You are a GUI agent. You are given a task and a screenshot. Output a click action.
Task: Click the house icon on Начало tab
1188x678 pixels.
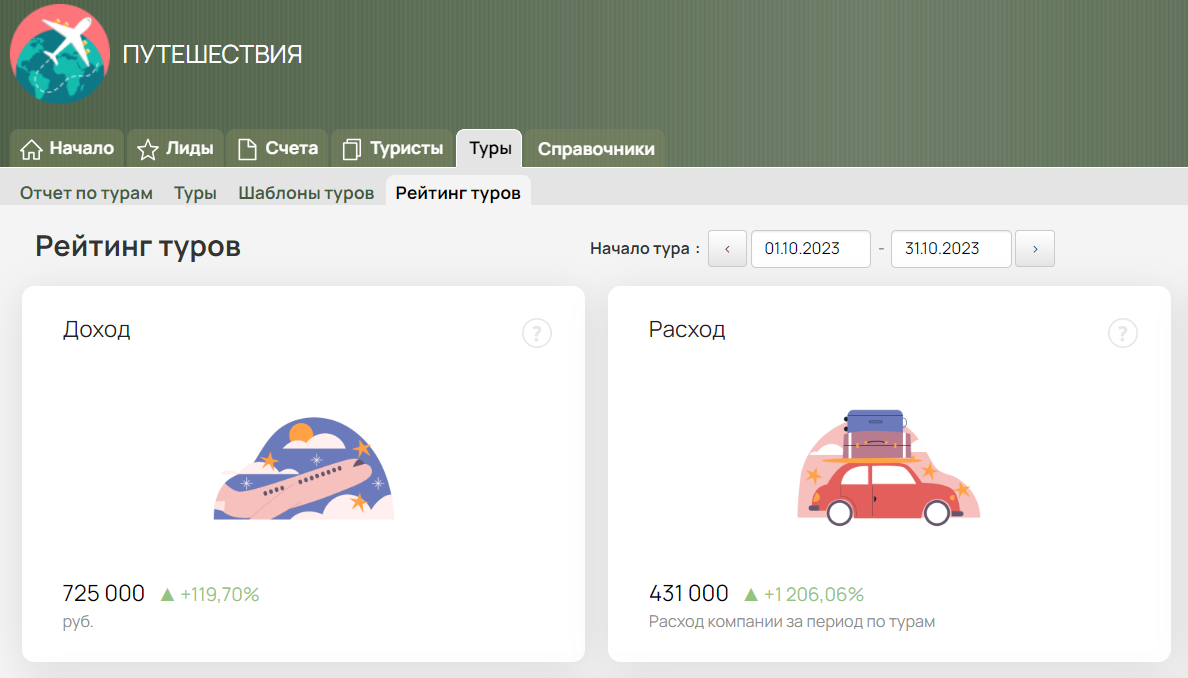coord(32,150)
